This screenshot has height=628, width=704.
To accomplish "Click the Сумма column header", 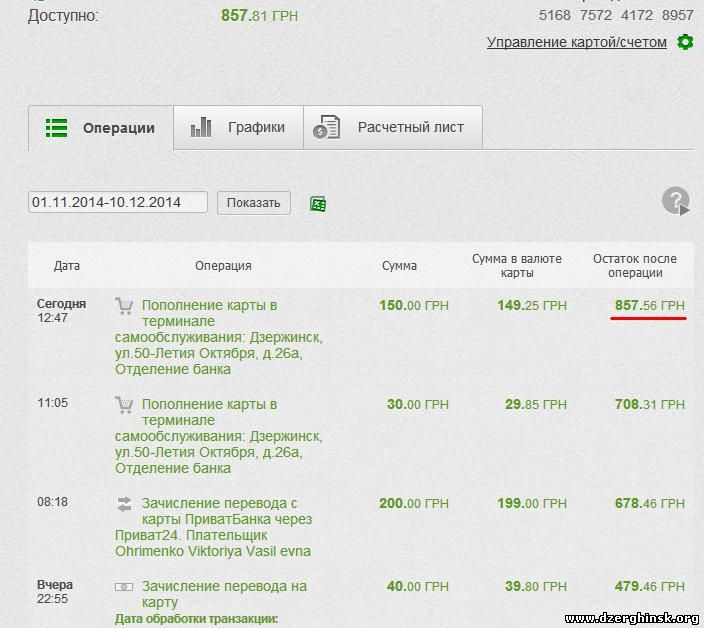I will (399, 266).
